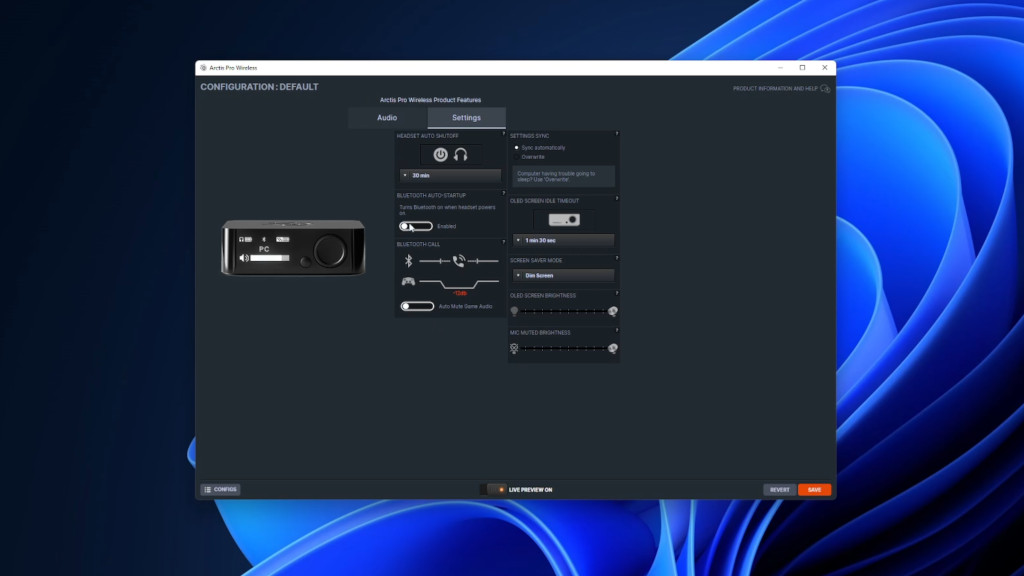1024x576 pixels.
Task: Click the Bluetooth icon in Bluetooth Call
Action: pyautogui.click(x=408, y=261)
